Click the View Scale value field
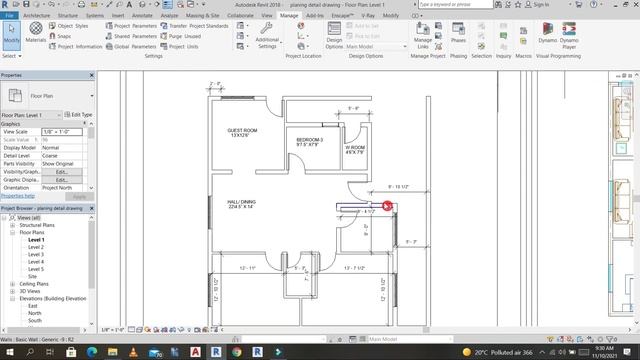The image size is (640, 360). click(x=62, y=132)
